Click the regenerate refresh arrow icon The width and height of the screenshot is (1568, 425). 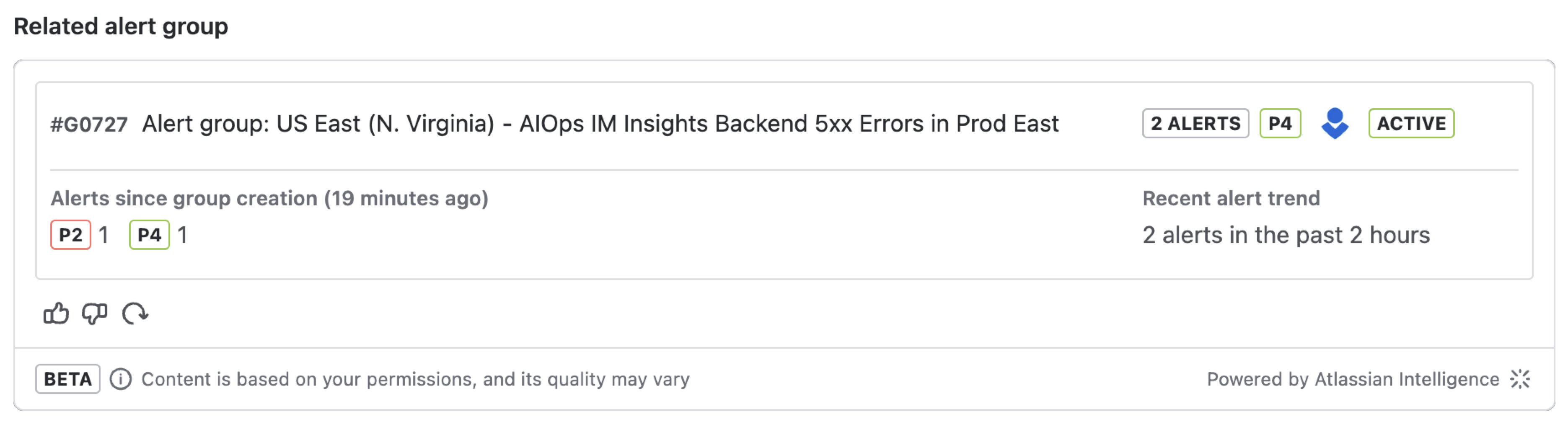pyautogui.click(x=135, y=314)
